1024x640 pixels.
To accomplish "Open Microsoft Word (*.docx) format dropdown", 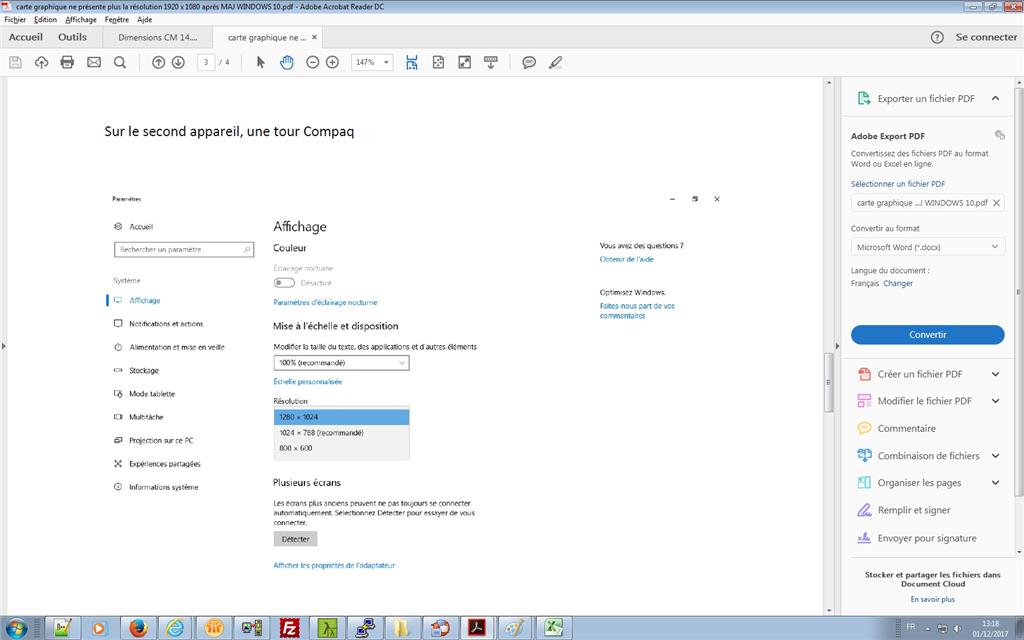I will pyautogui.click(x=927, y=247).
